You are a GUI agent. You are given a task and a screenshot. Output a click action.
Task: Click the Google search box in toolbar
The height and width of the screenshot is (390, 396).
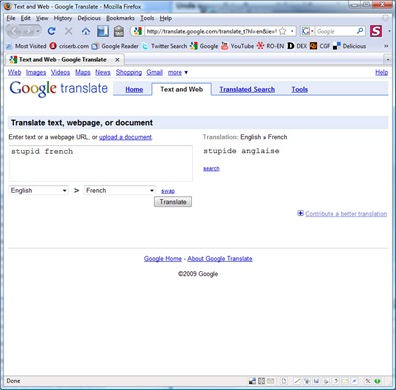[x=336, y=31]
